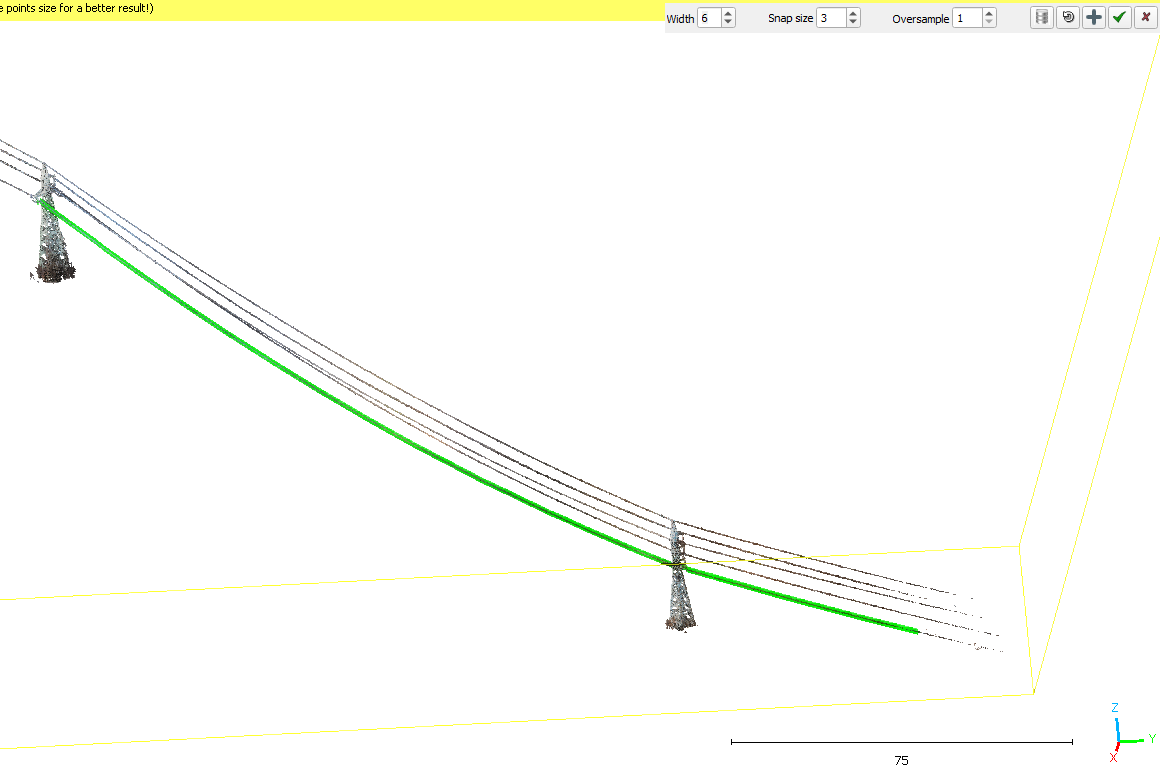Click the export polyline database icon
Viewport: 1160px width, 781px height.
pyautogui.click(x=1042, y=18)
